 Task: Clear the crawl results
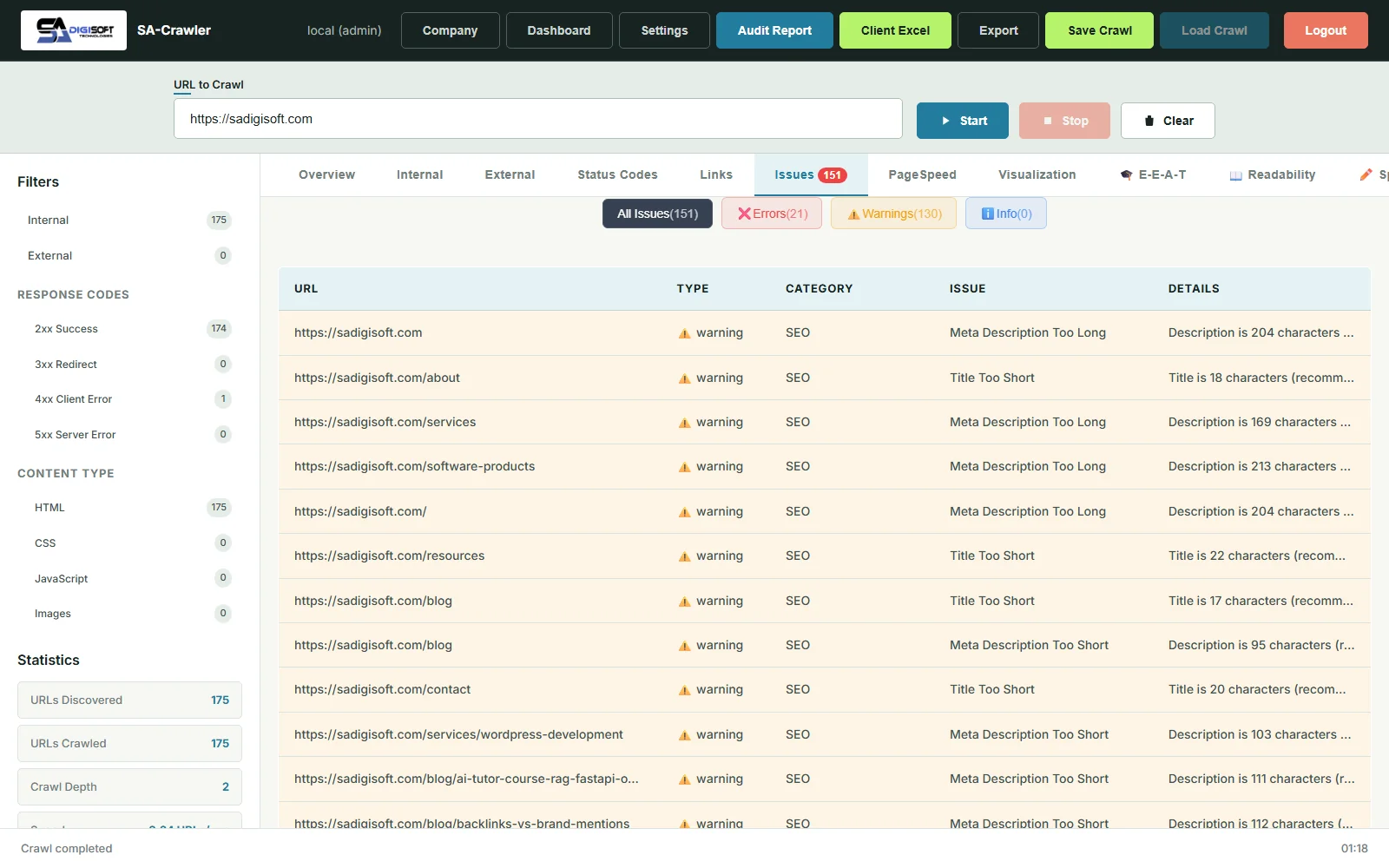pos(1168,121)
